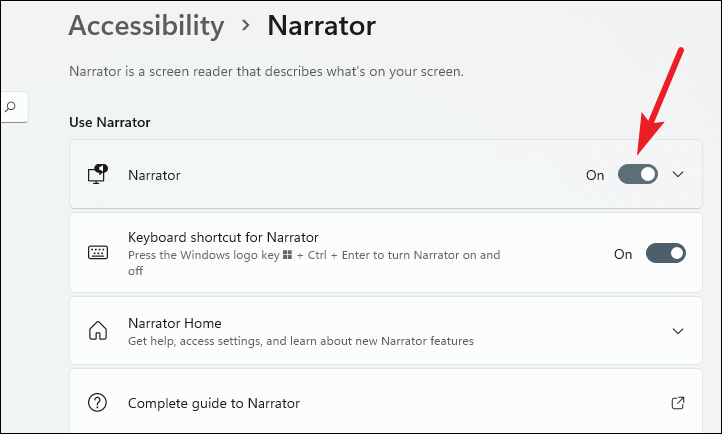Click the Windows logo key icon in description

pyautogui.click(x=287, y=255)
